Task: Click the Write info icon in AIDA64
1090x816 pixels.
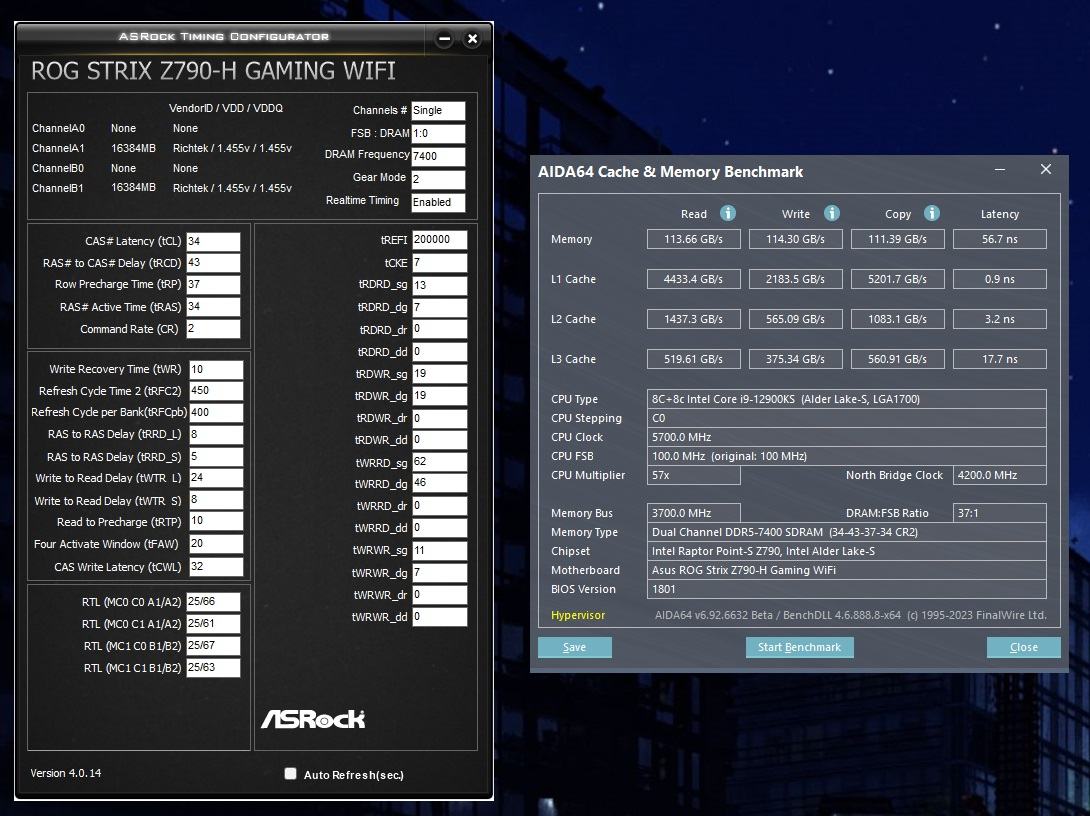Action: coord(831,213)
